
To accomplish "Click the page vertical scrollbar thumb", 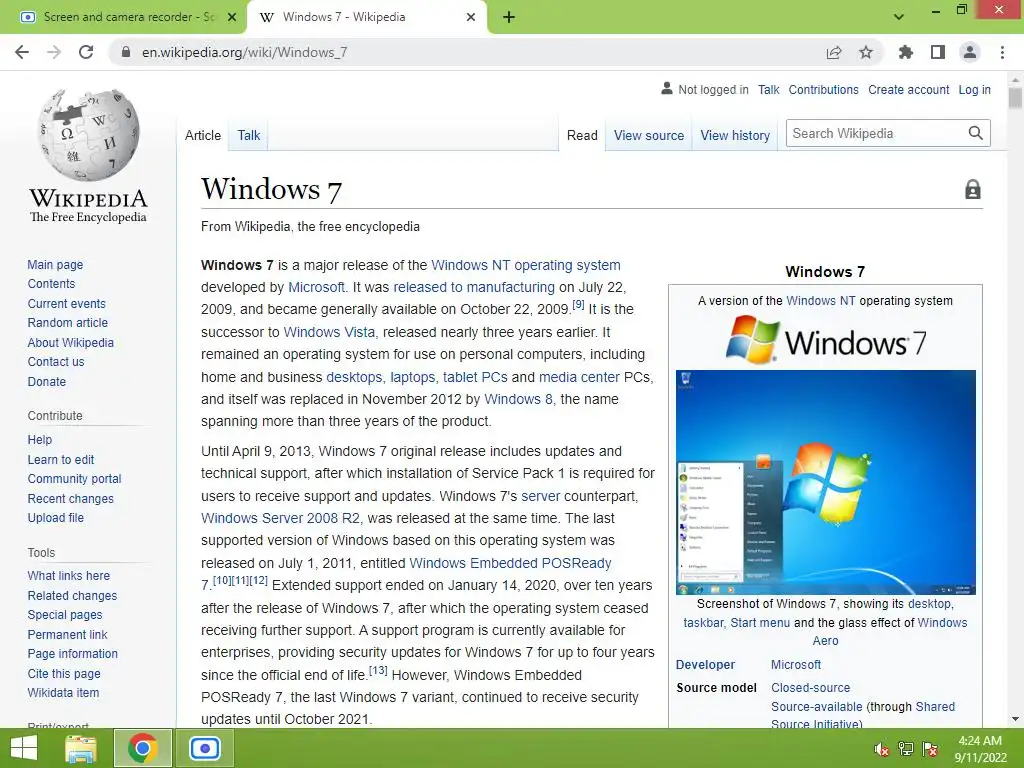I will click(1015, 98).
